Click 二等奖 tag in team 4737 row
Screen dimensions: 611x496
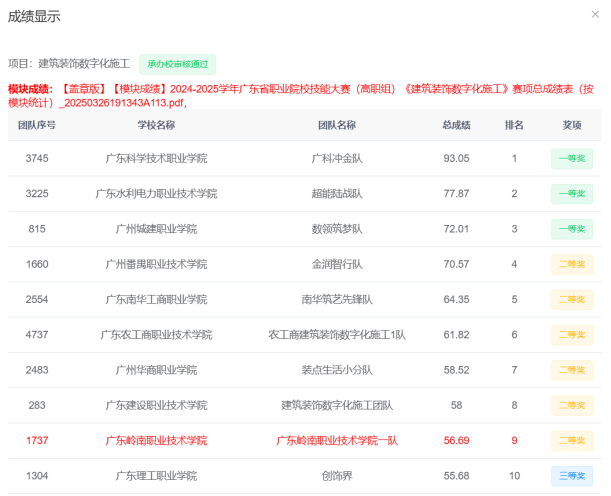(572, 335)
